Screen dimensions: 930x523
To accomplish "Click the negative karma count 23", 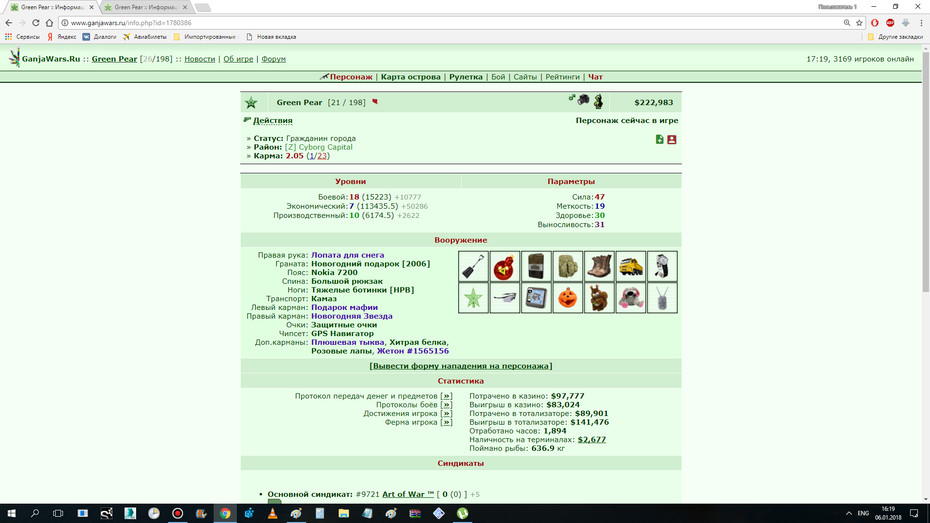I will point(322,156).
